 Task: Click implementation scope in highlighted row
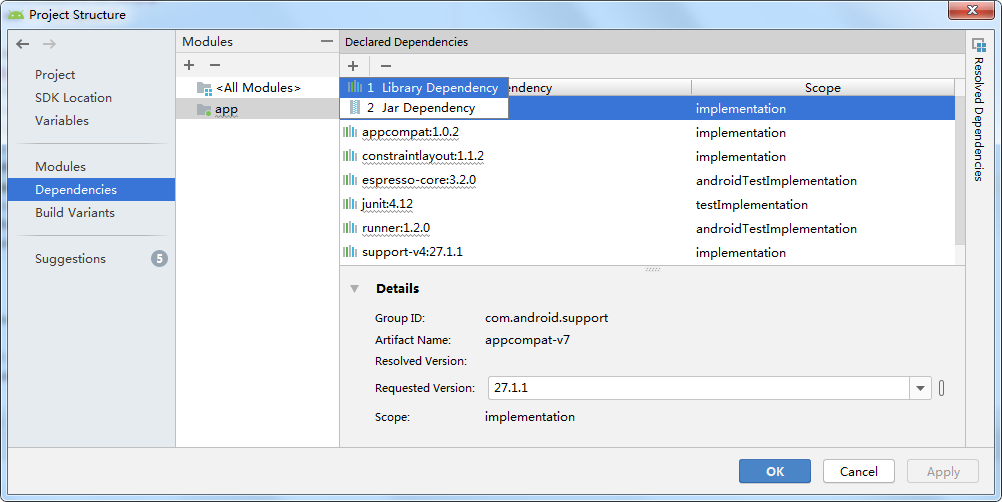coord(741,109)
